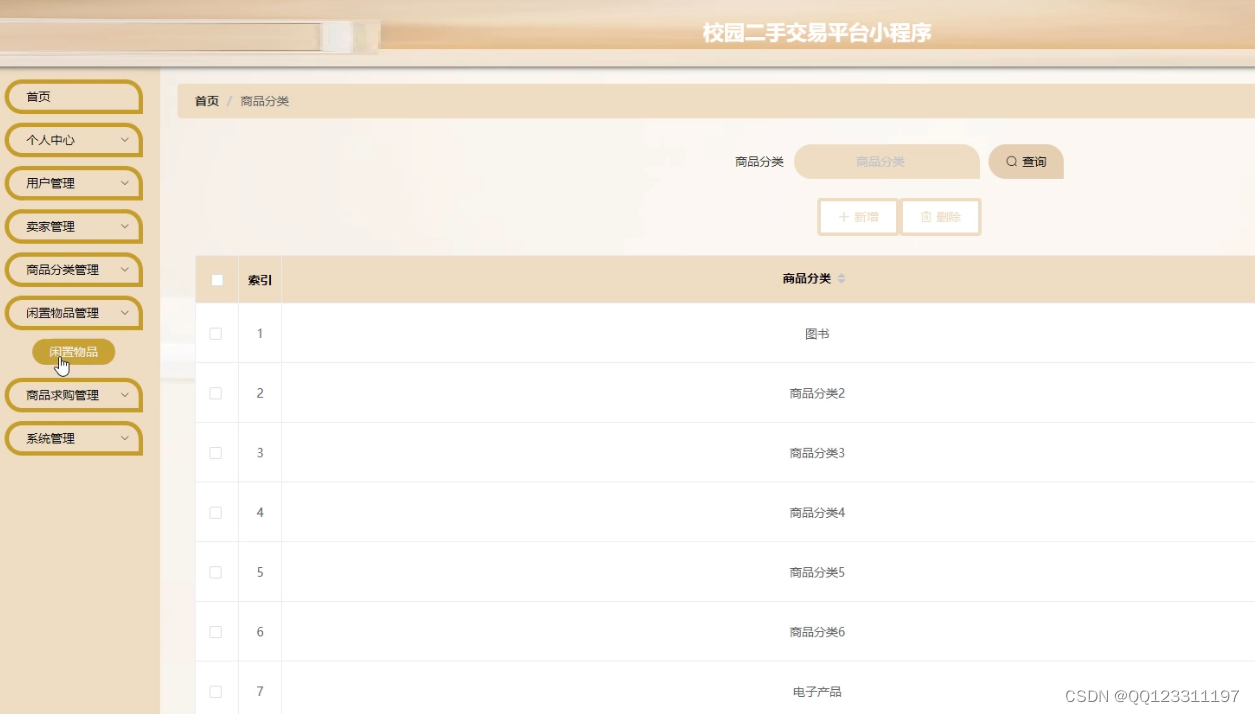Open the 闲置物品管理 sidebar menu
This screenshot has height=714, width=1255.
73,312
